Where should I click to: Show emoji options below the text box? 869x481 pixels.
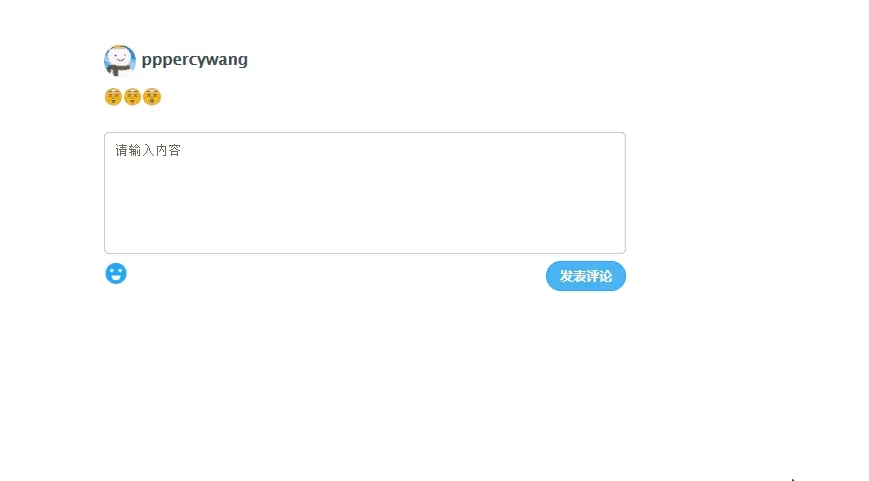[x=116, y=273]
